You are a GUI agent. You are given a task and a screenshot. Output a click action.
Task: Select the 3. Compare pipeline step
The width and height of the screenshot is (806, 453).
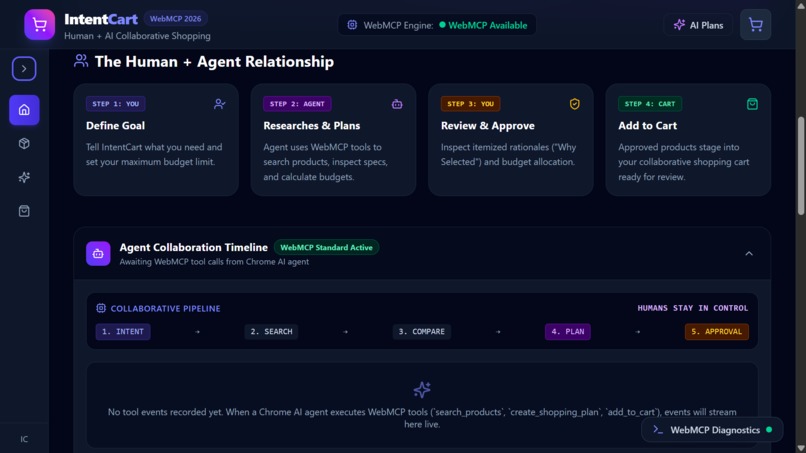pos(422,332)
